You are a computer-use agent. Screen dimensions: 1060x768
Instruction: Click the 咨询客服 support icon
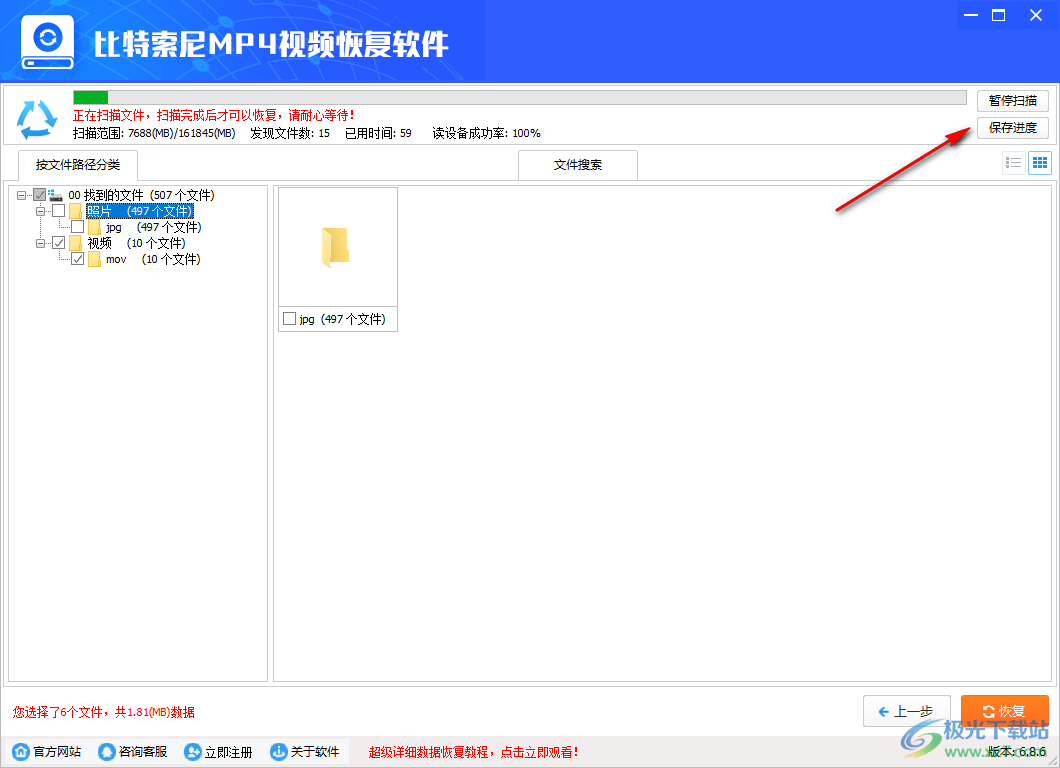[x=107, y=752]
